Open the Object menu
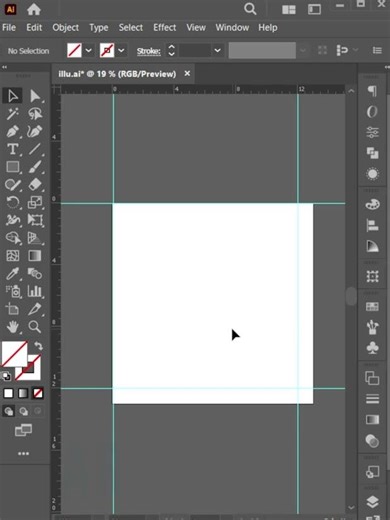Screen dimensions: 390x520 pos(65,27)
